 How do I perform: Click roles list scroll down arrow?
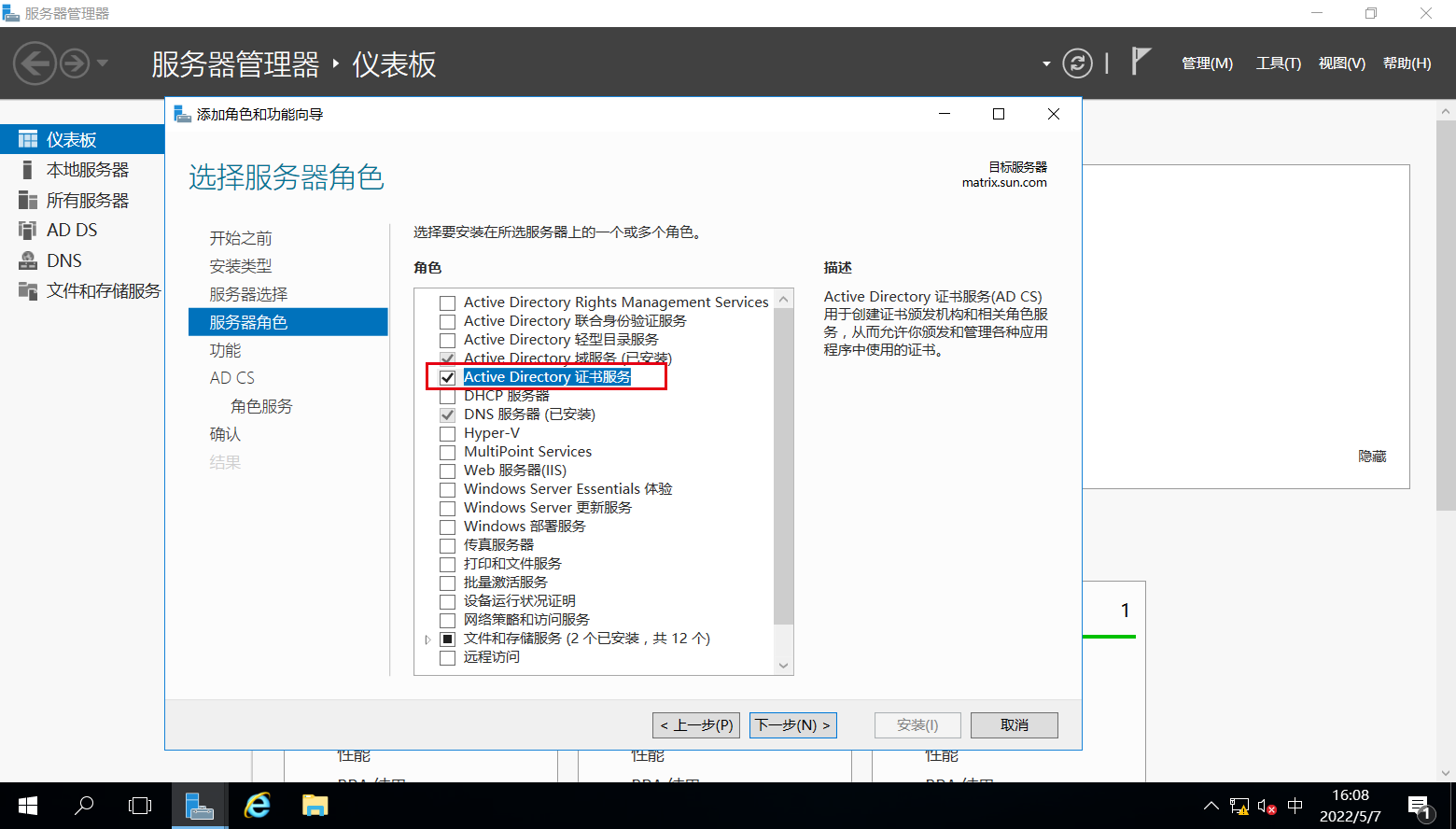[784, 666]
